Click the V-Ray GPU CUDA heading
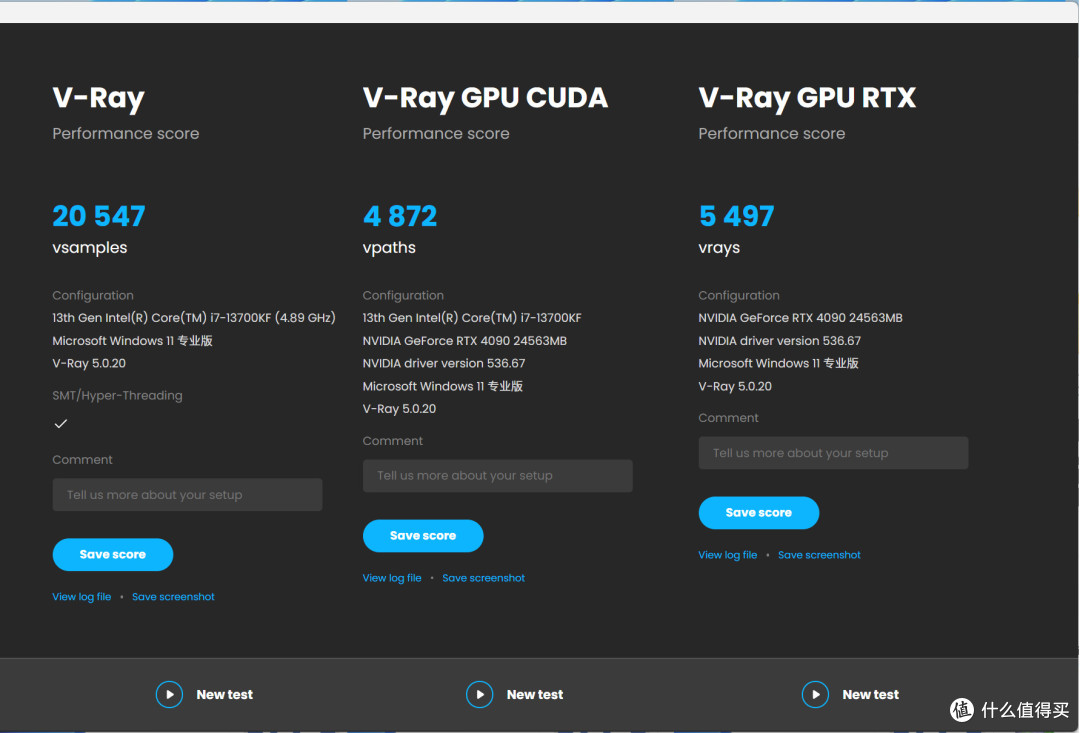1080x733 pixels. pos(485,98)
